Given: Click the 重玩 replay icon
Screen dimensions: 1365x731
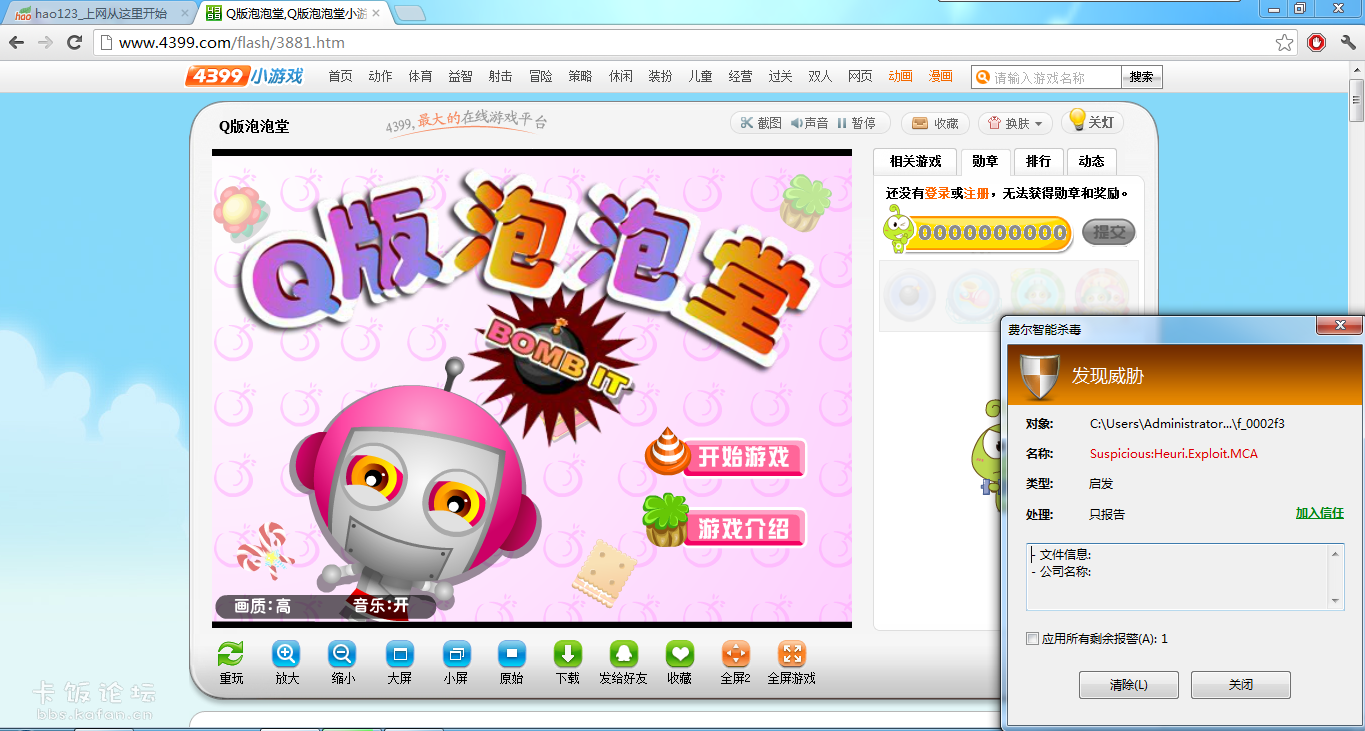Looking at the screenshot, I should click(231, 655).
